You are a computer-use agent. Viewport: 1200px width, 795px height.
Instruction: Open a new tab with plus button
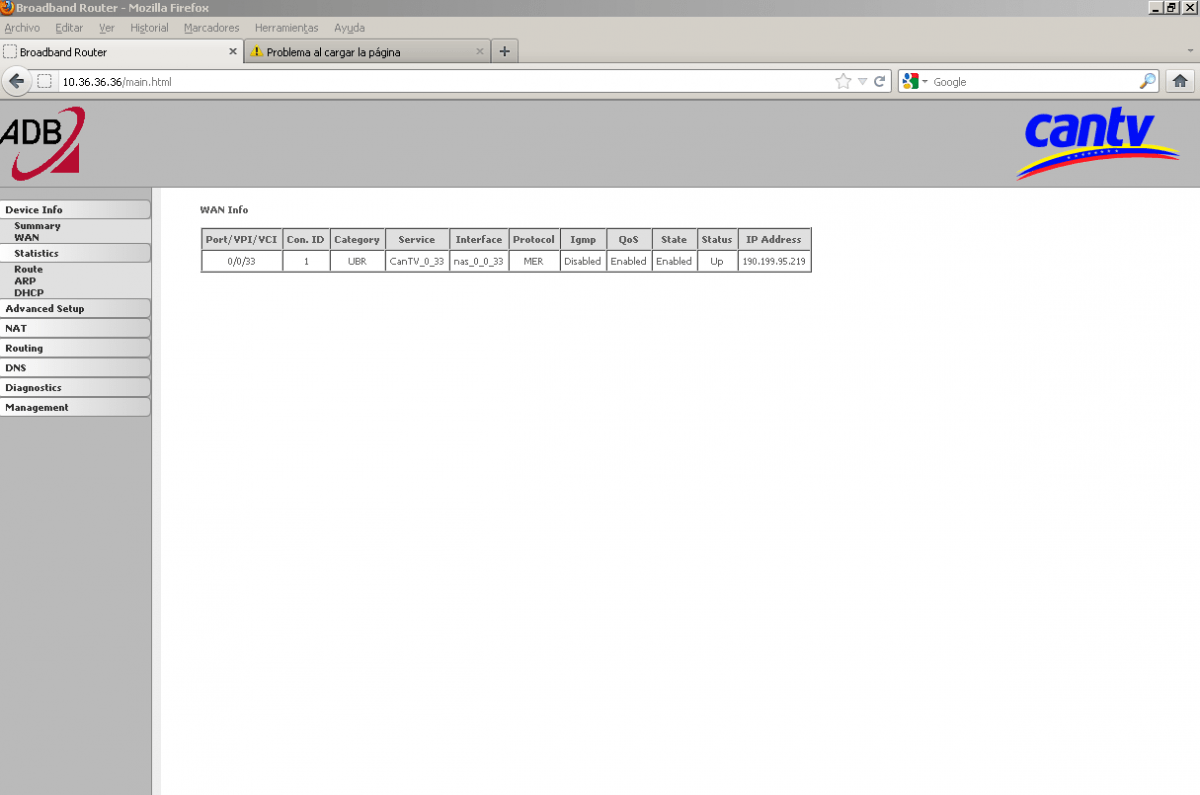[x=504, y=51]
